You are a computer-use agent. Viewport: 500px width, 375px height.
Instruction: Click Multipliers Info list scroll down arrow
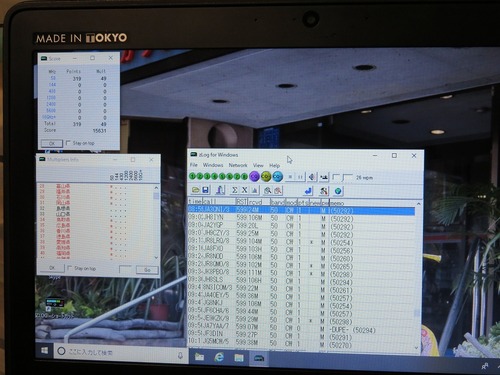point(156,257)
